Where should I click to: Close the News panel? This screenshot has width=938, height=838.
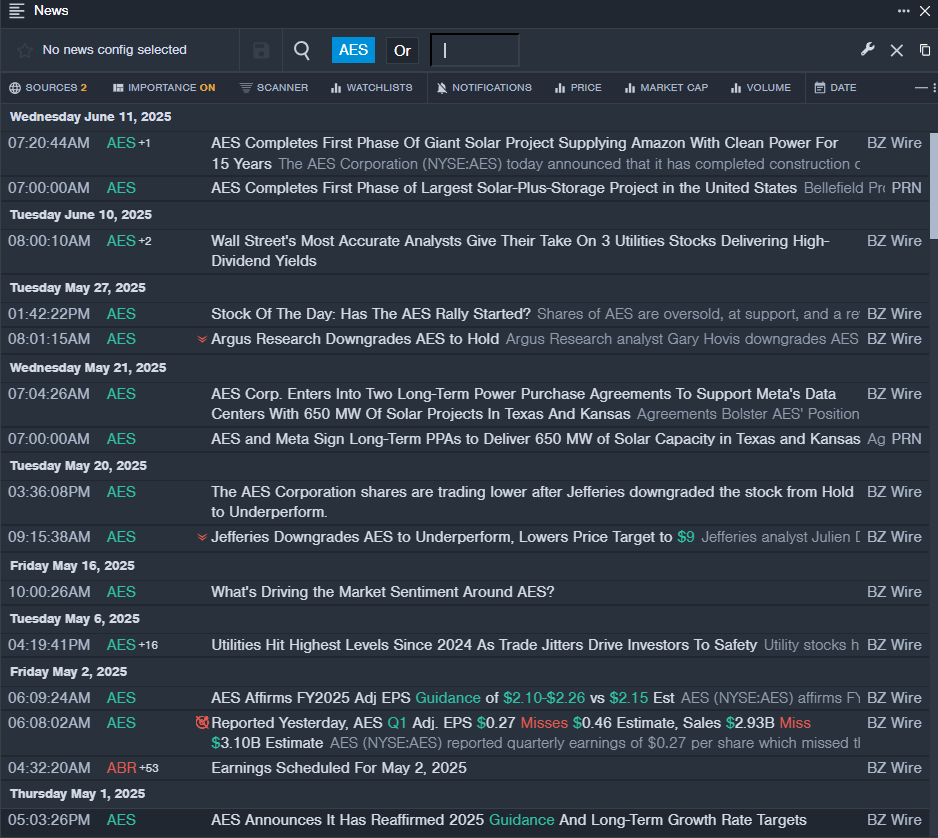tap(925, 11)
